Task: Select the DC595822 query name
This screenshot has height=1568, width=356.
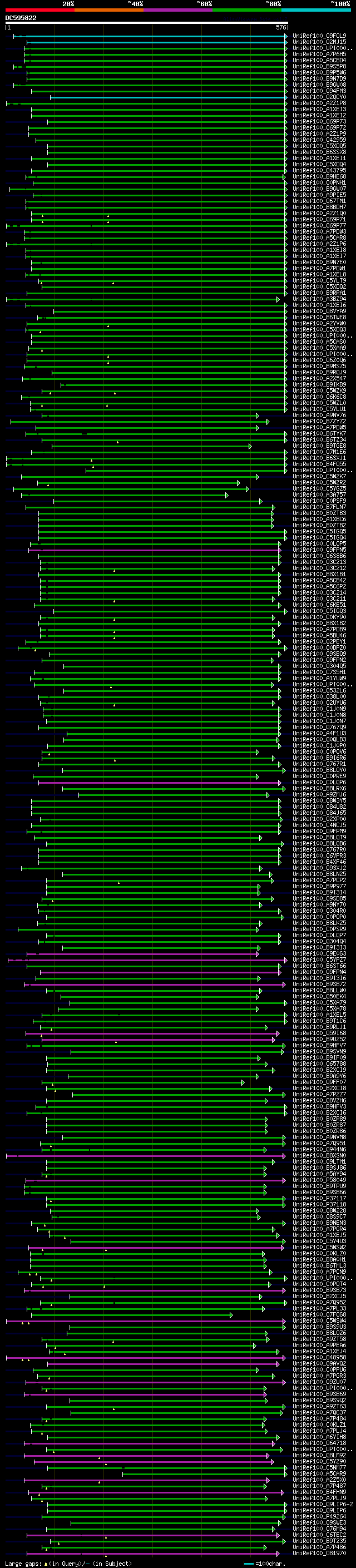Action: click(21, 18)
